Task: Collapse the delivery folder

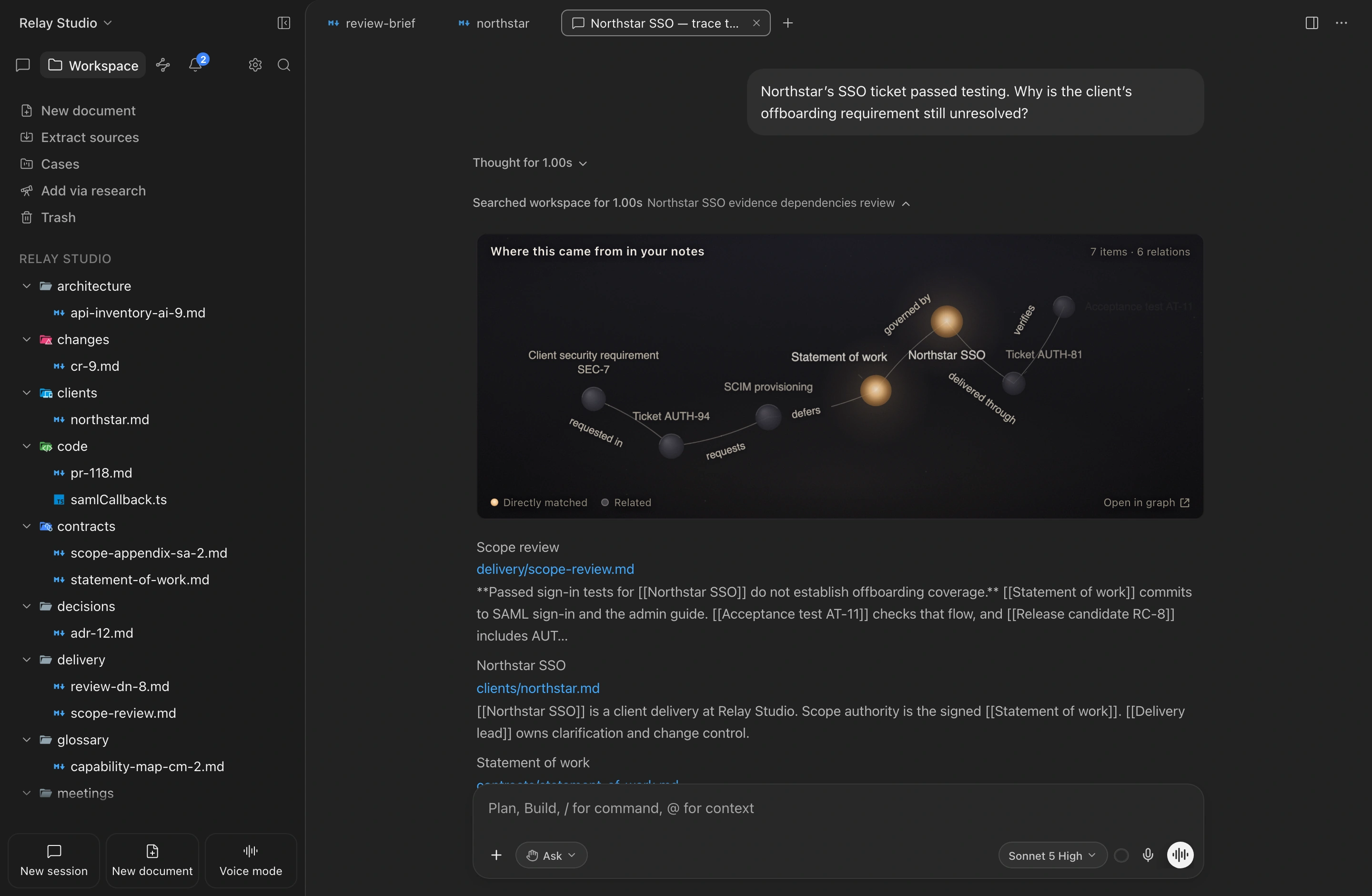Action: (27, 660)
